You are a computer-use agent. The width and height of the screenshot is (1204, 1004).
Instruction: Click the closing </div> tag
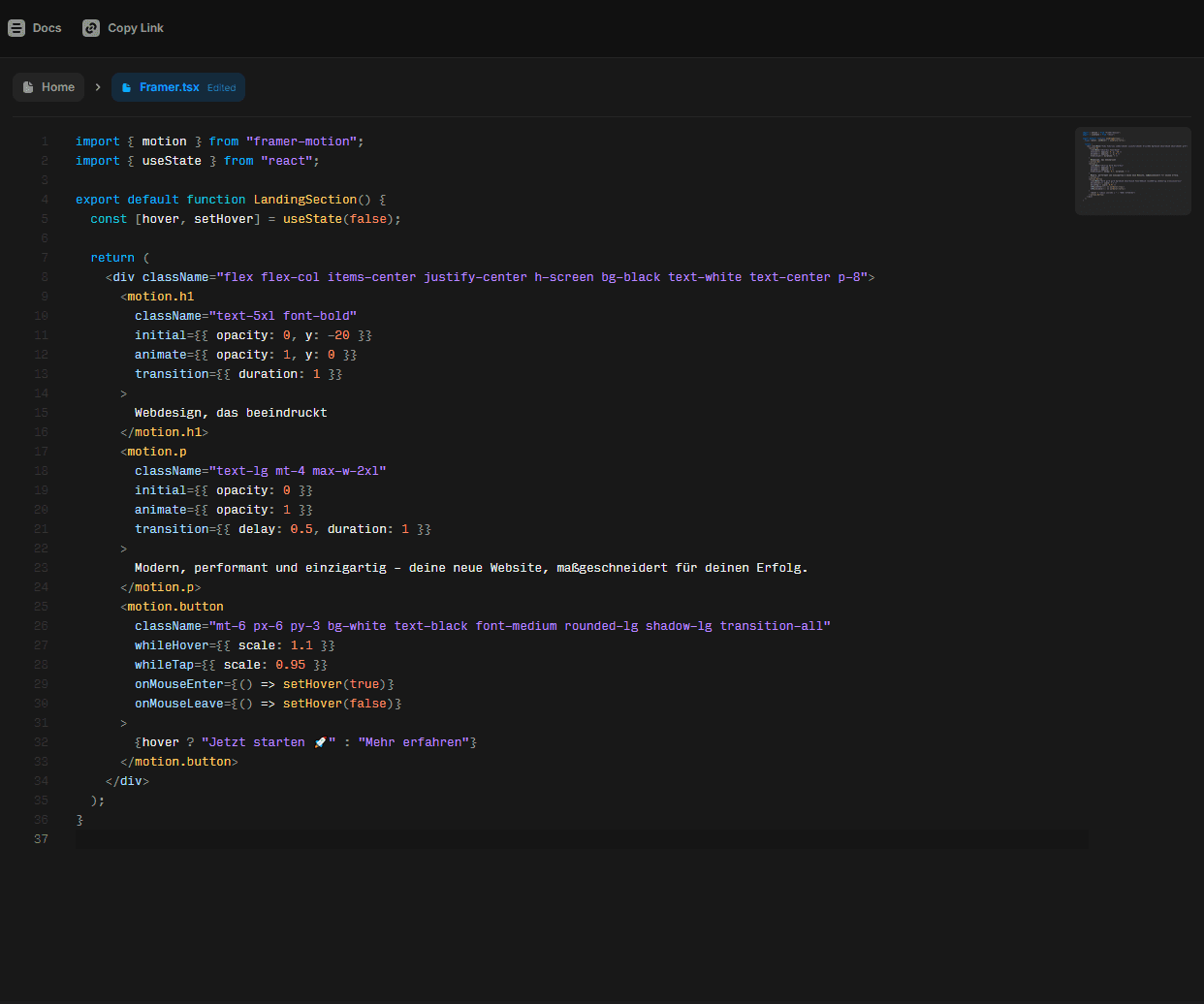click(x=127, y=781)
